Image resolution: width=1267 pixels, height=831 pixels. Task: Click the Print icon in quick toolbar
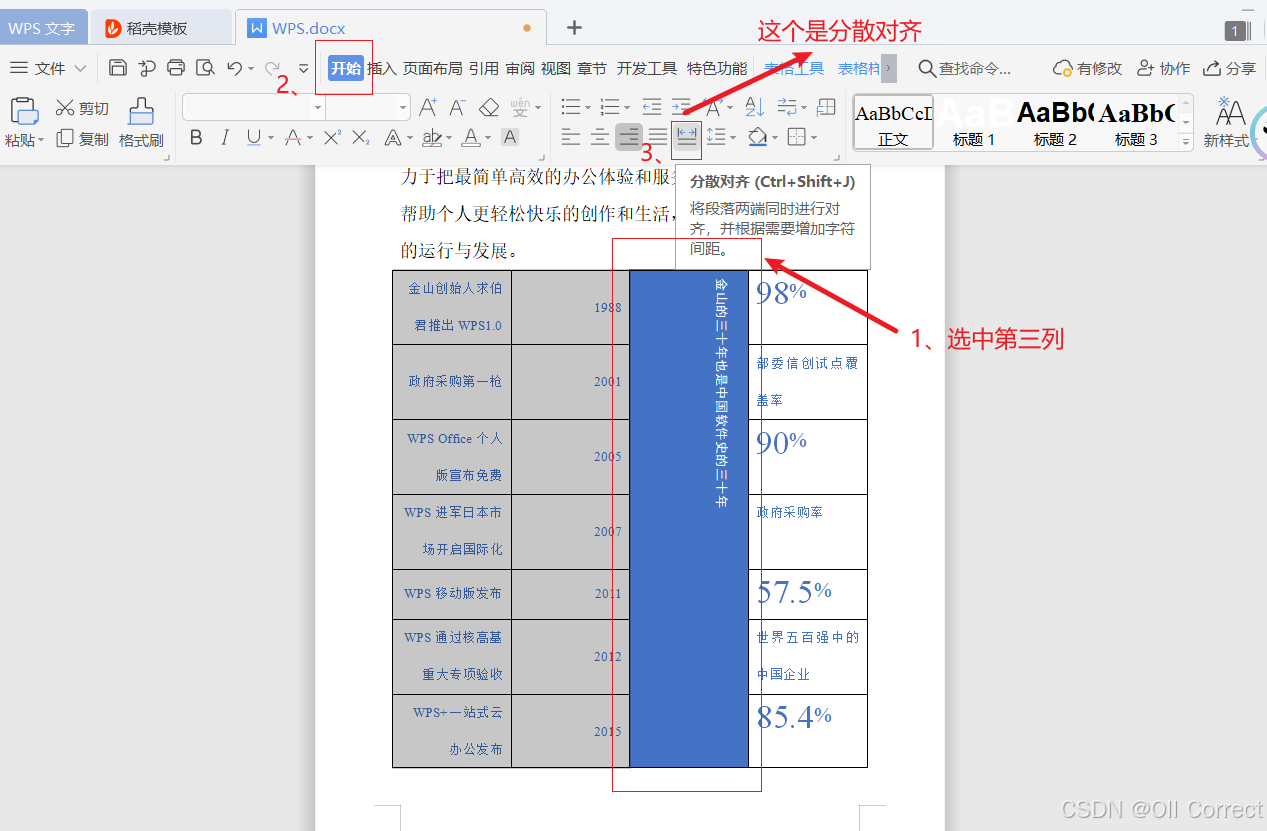tap(176, 68)
